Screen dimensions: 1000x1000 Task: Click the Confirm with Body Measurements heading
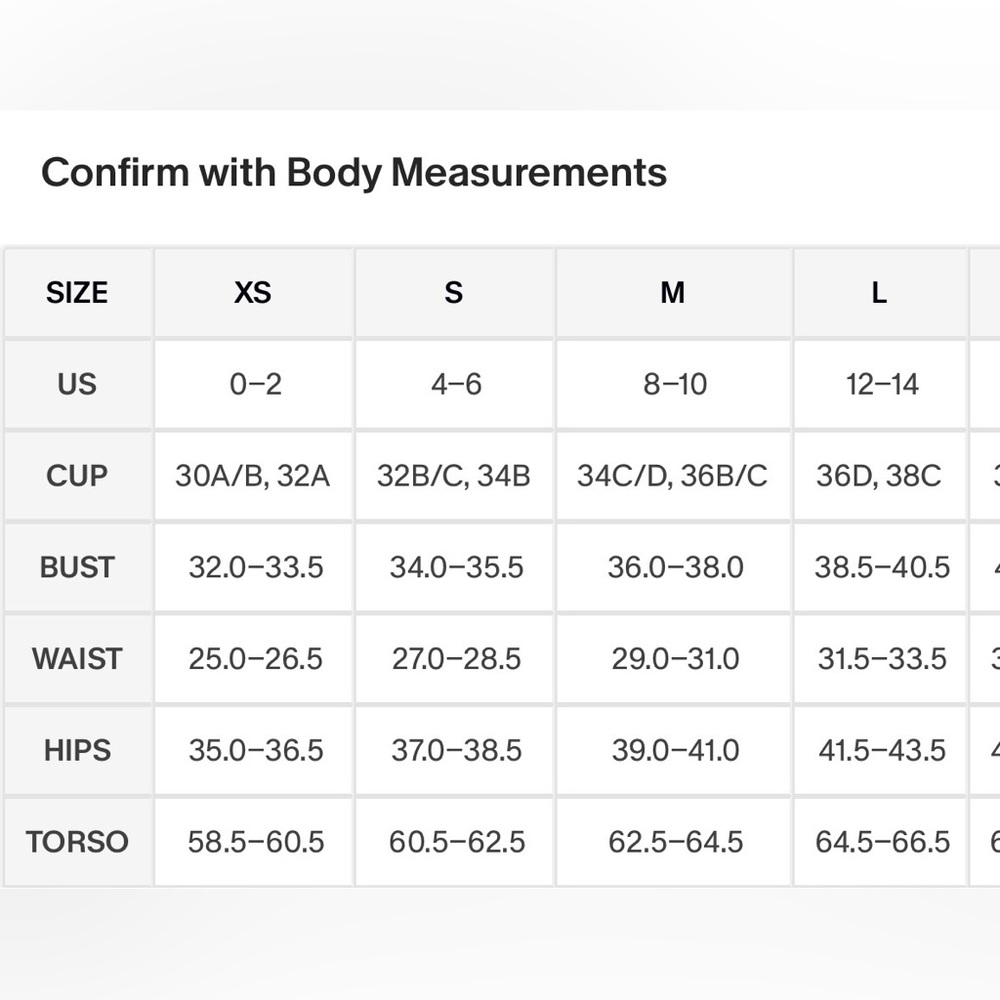[x=354, y=173]
